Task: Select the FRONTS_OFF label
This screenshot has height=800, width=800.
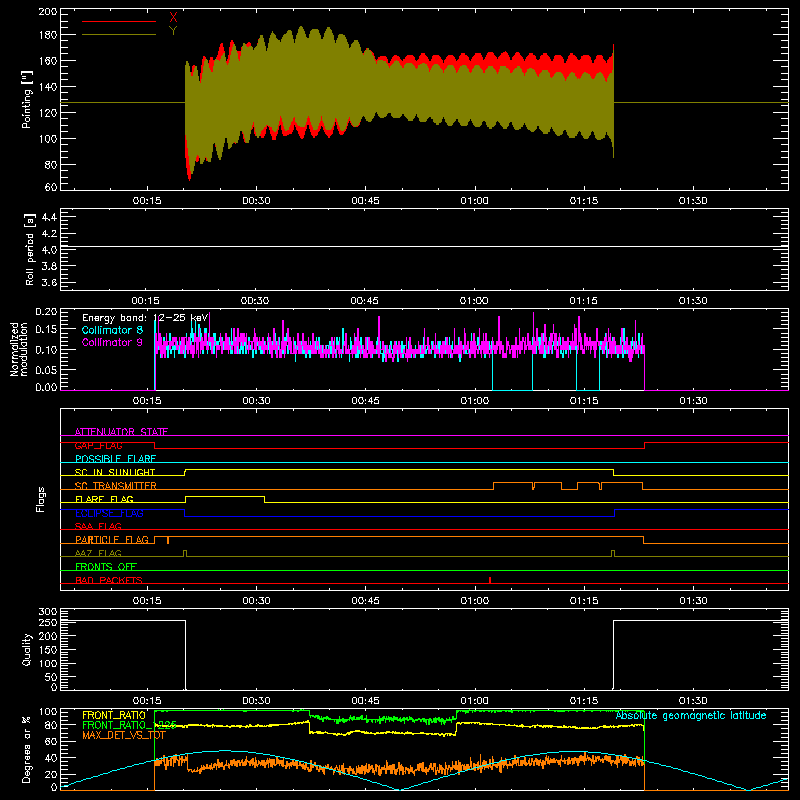Action: click(x=106, y=567)
